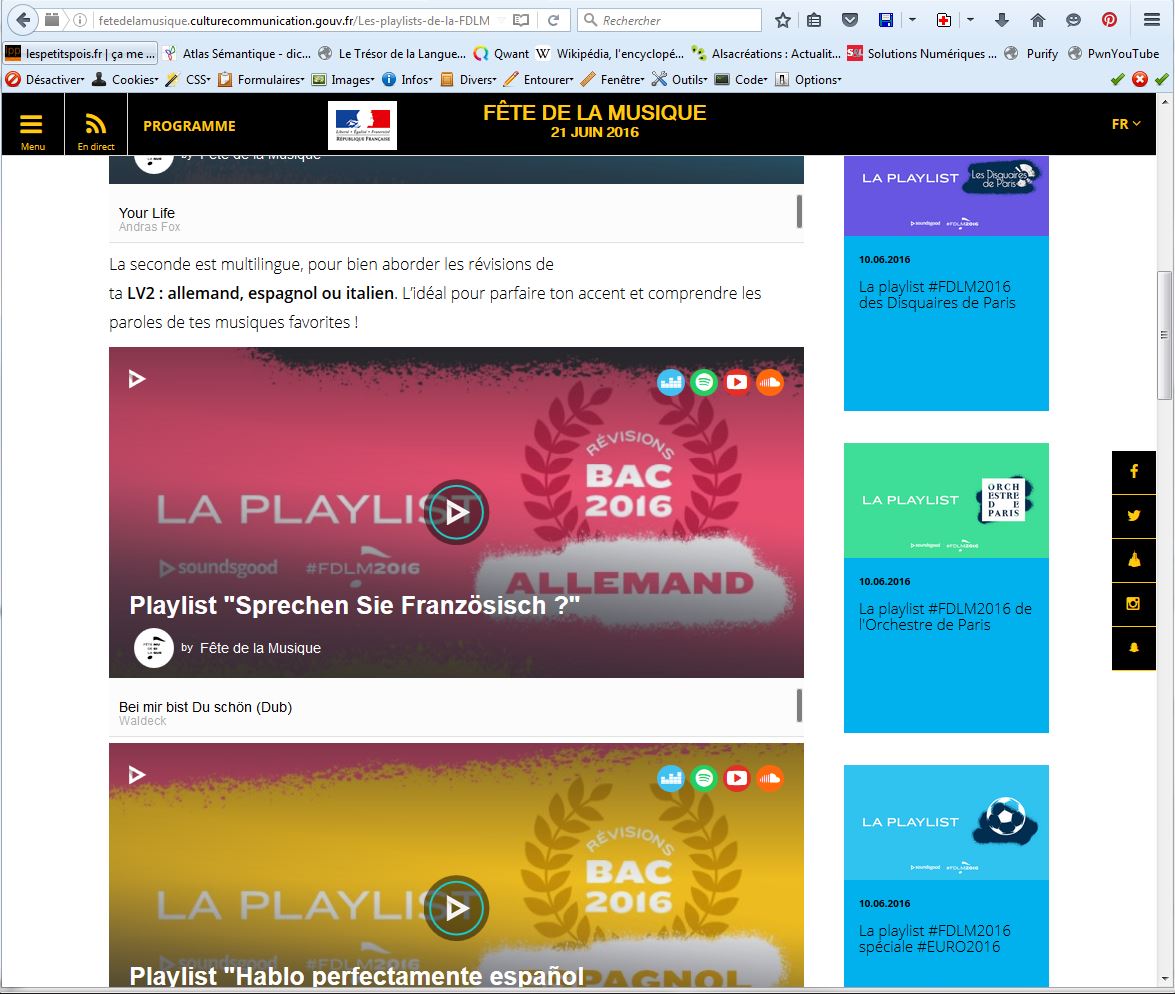Open the PROGRAMME site menu item

click(x=190, y=126)
